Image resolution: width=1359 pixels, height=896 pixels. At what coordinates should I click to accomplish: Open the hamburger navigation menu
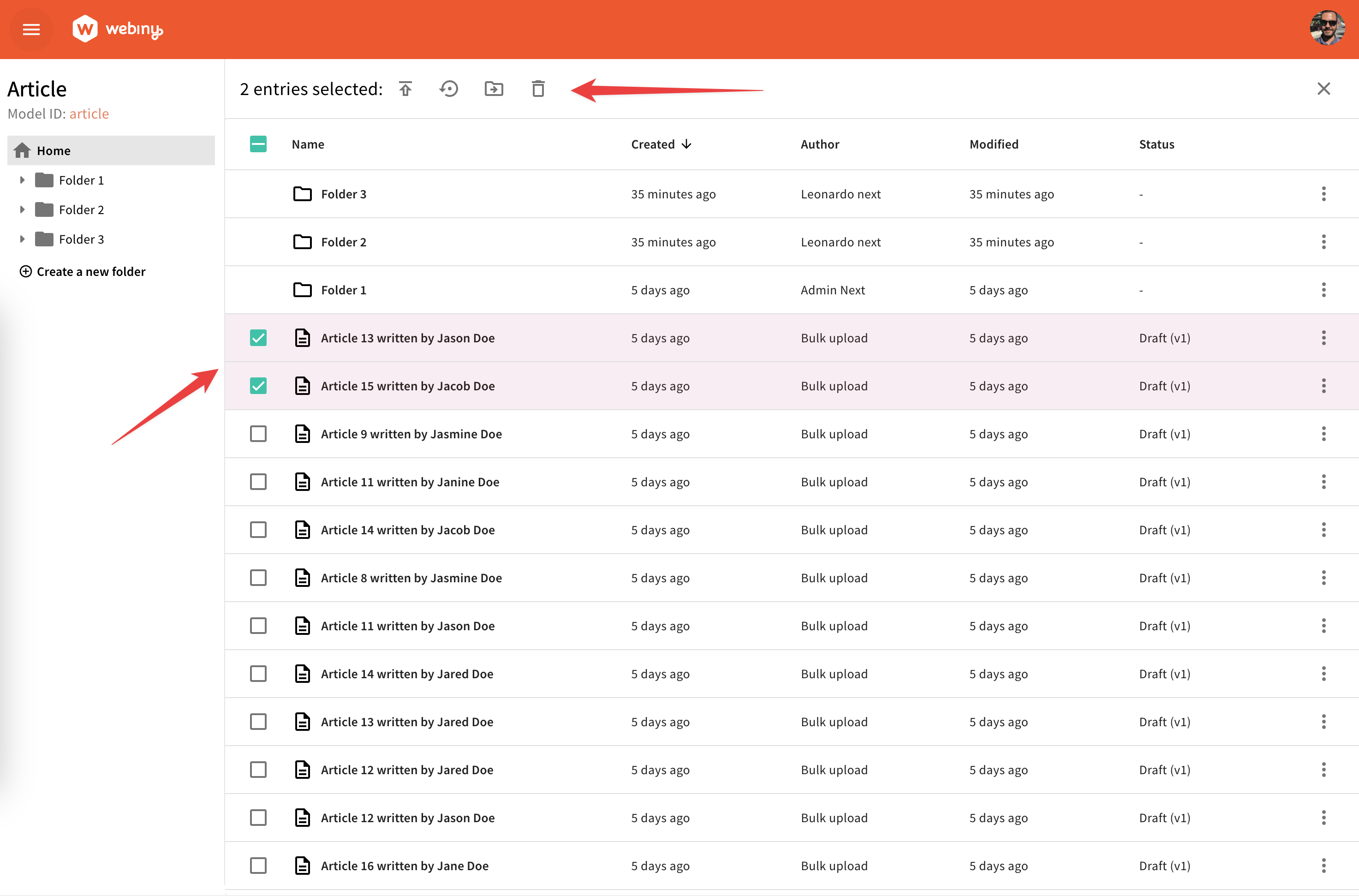(x=31, y=29)
